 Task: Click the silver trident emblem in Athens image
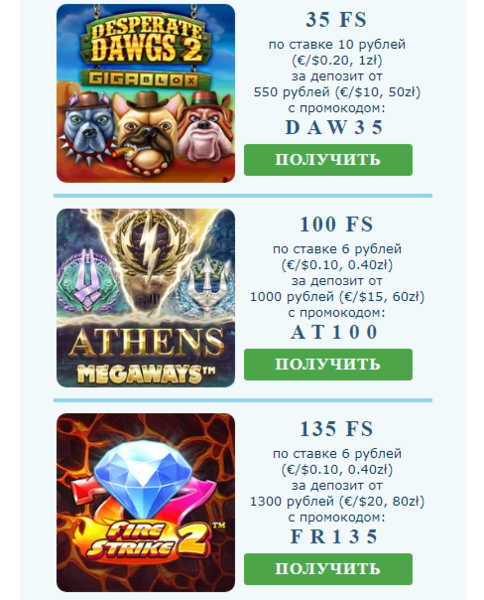[209, 283]
